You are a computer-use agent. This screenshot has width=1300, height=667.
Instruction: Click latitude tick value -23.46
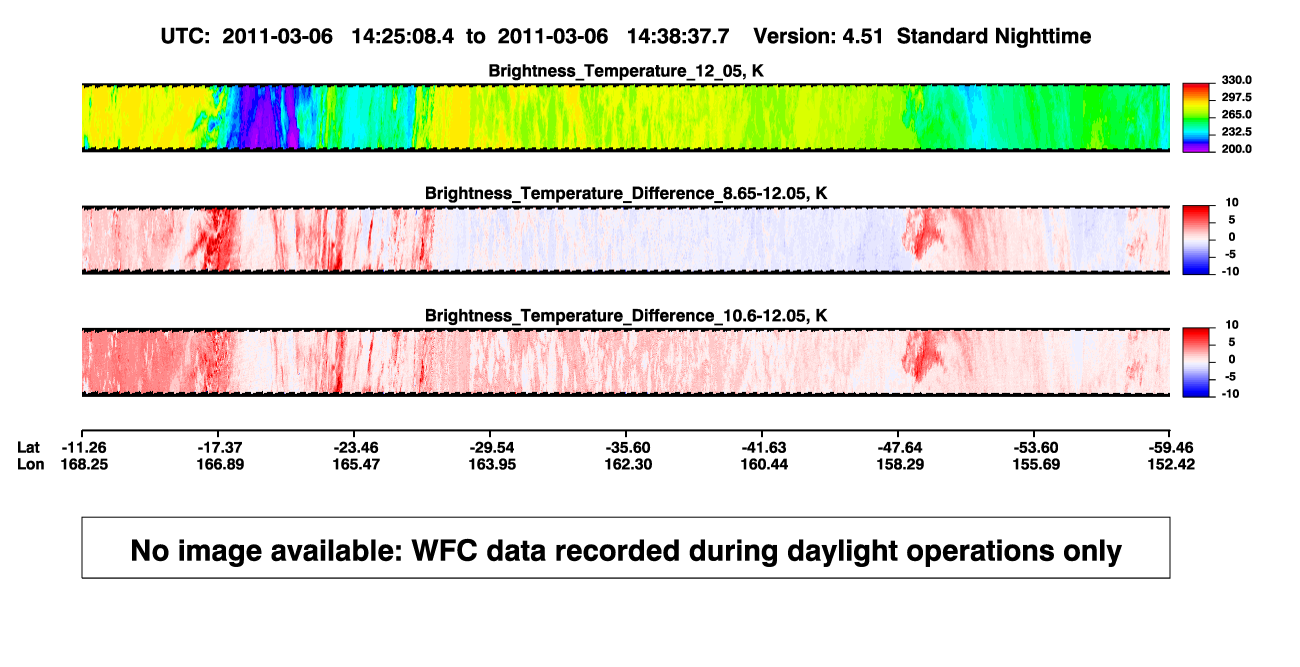[356, 447]
